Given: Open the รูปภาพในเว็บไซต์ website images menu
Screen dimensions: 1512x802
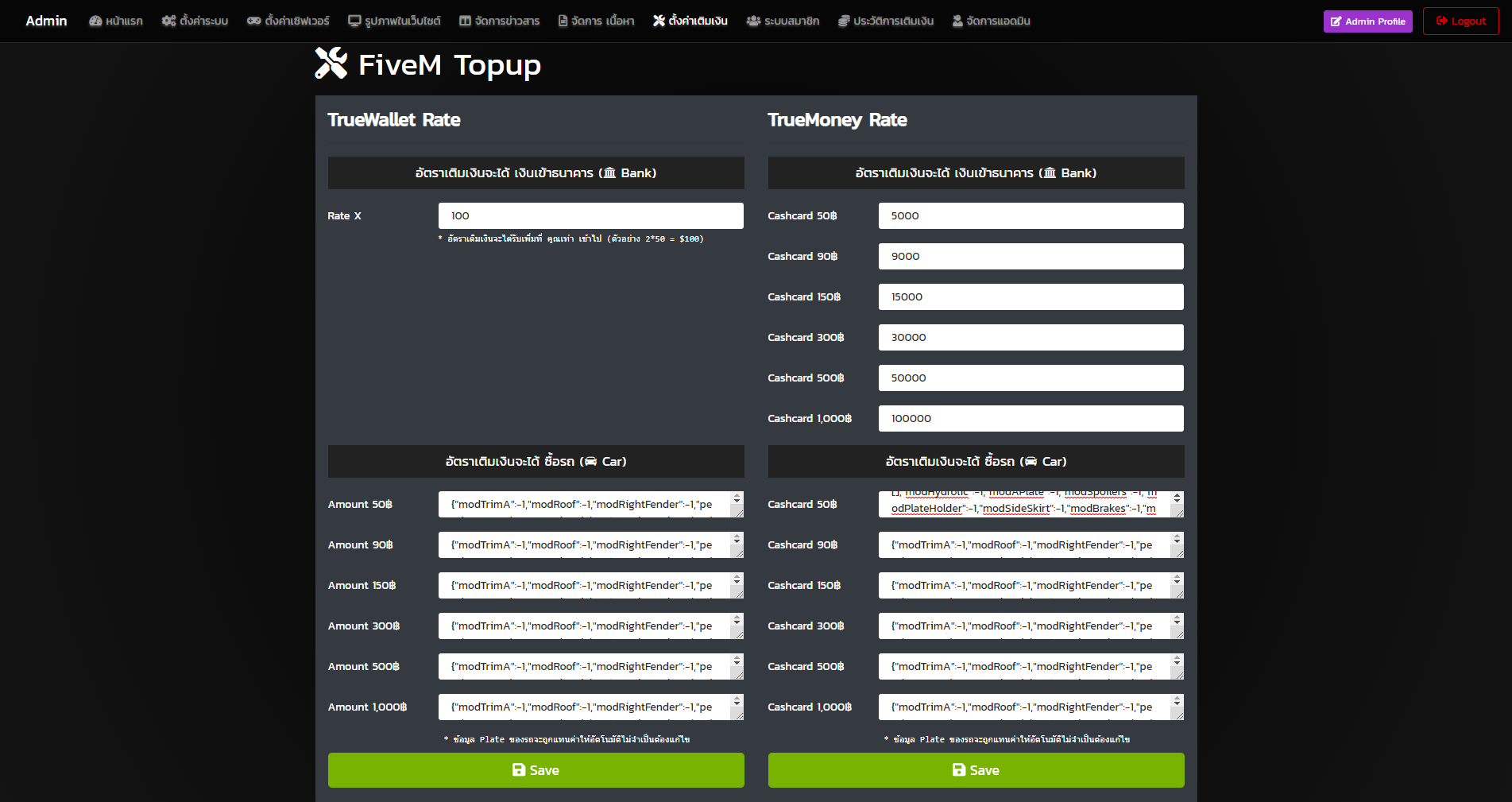Looking at the screenshot, I should click(x=394, y=21).
